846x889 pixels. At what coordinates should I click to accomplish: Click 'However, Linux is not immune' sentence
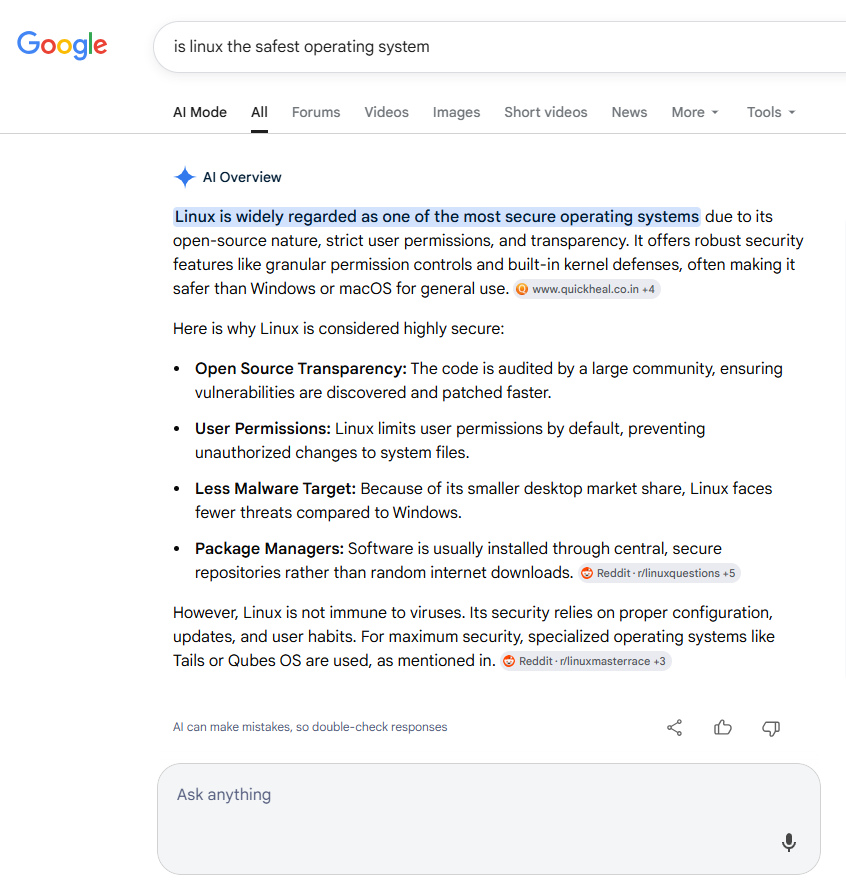[319, 613]
